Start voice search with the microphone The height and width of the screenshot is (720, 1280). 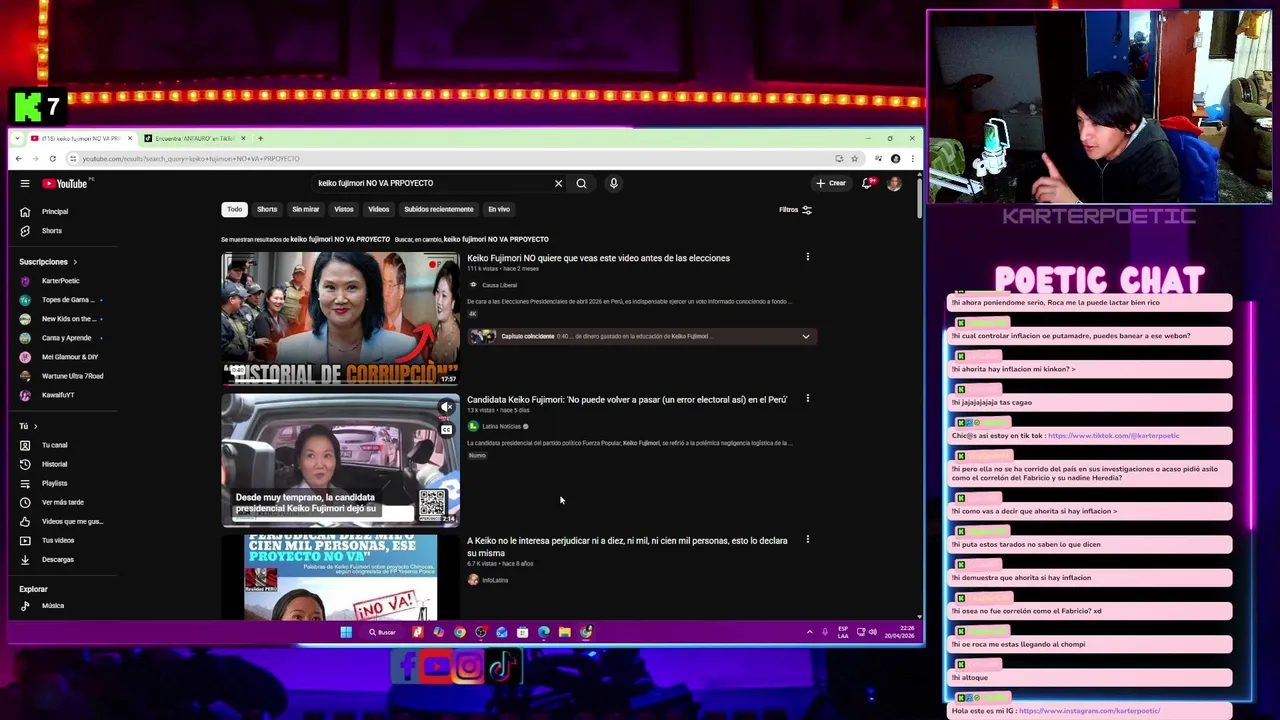[613, 183]
